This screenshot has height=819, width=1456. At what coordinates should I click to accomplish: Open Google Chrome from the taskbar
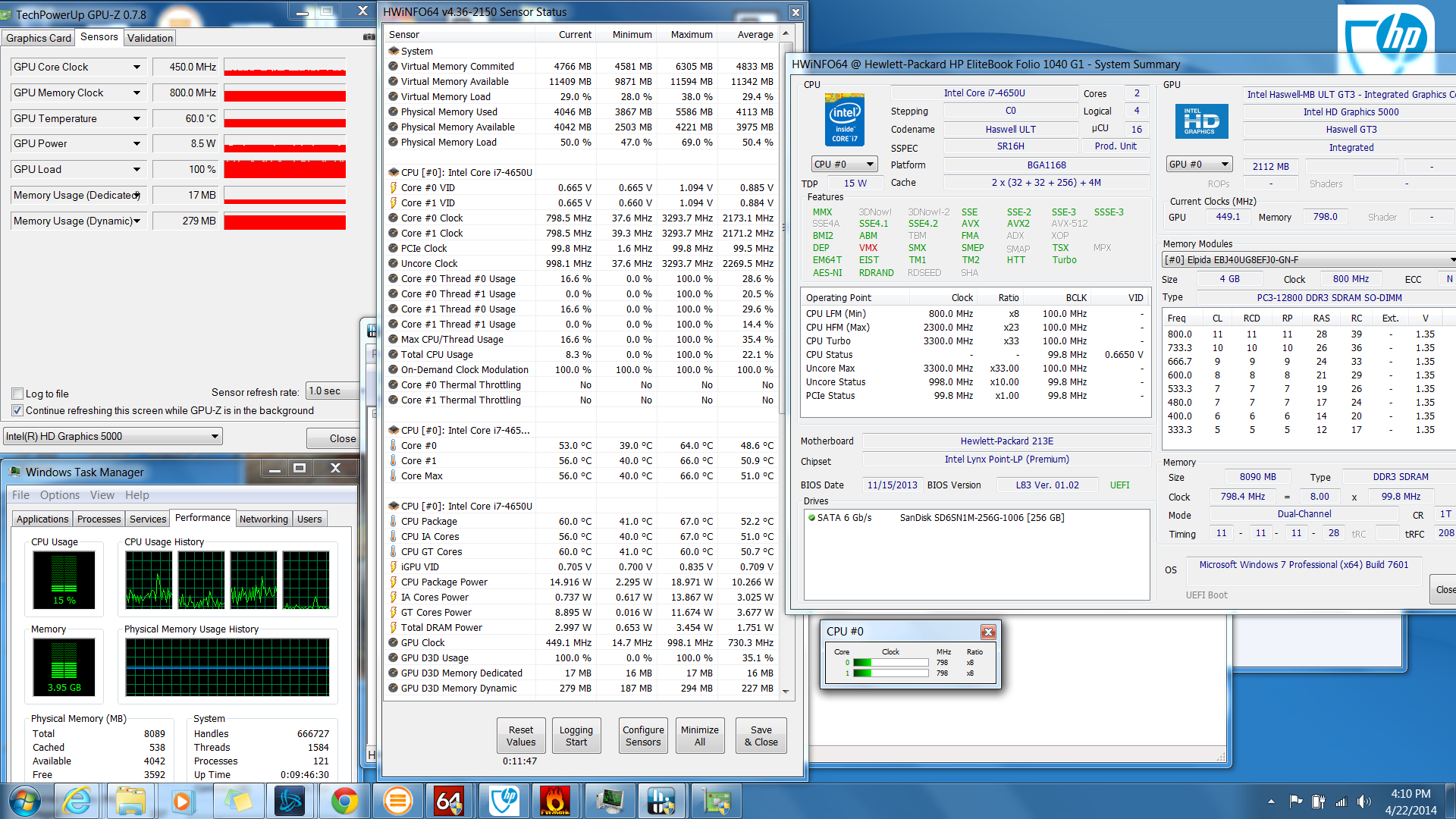tap(344, 801)
